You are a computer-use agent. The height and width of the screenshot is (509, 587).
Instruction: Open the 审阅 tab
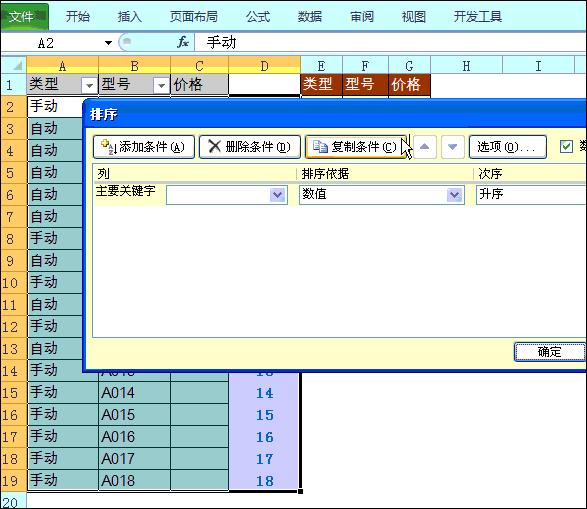pos(362,16)
